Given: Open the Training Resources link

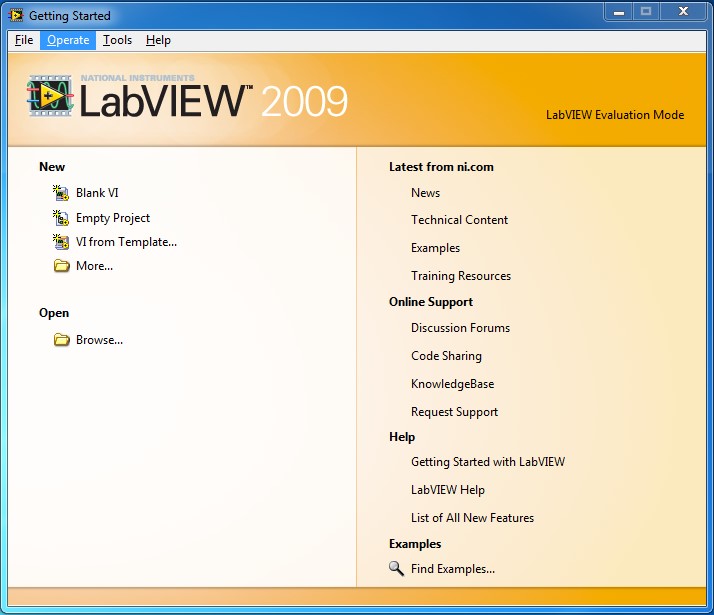Looking at the screenshot, I should pos(461,276).
